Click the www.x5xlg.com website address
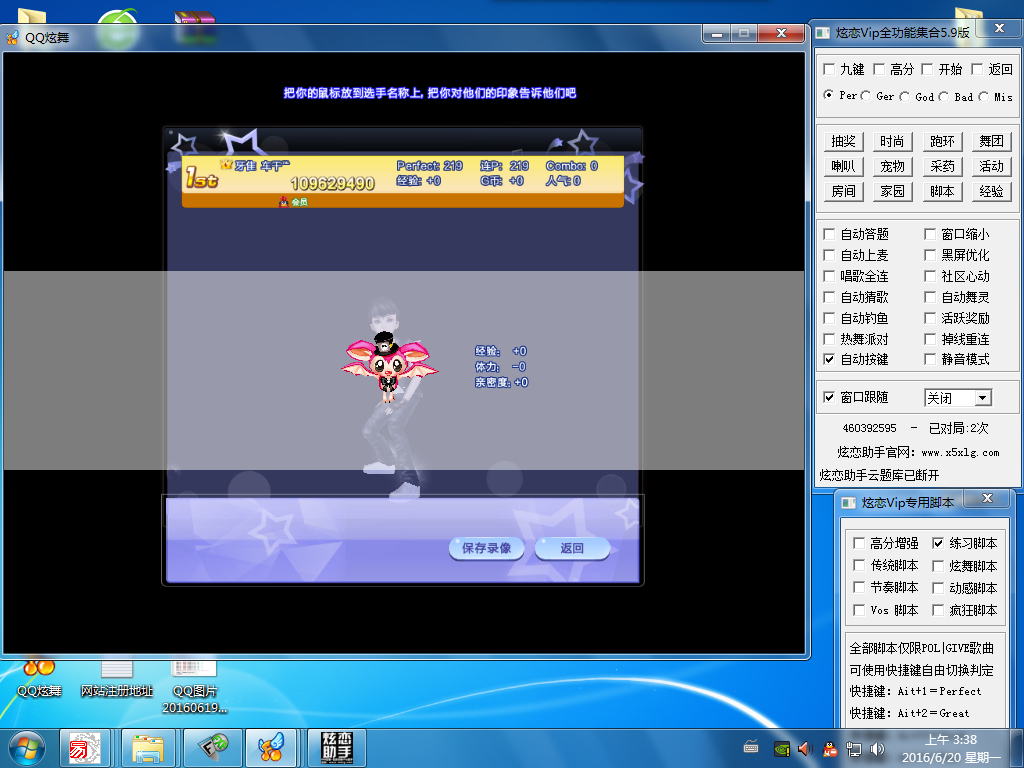This screenshot has height=768, width=1024. point(960,452)
